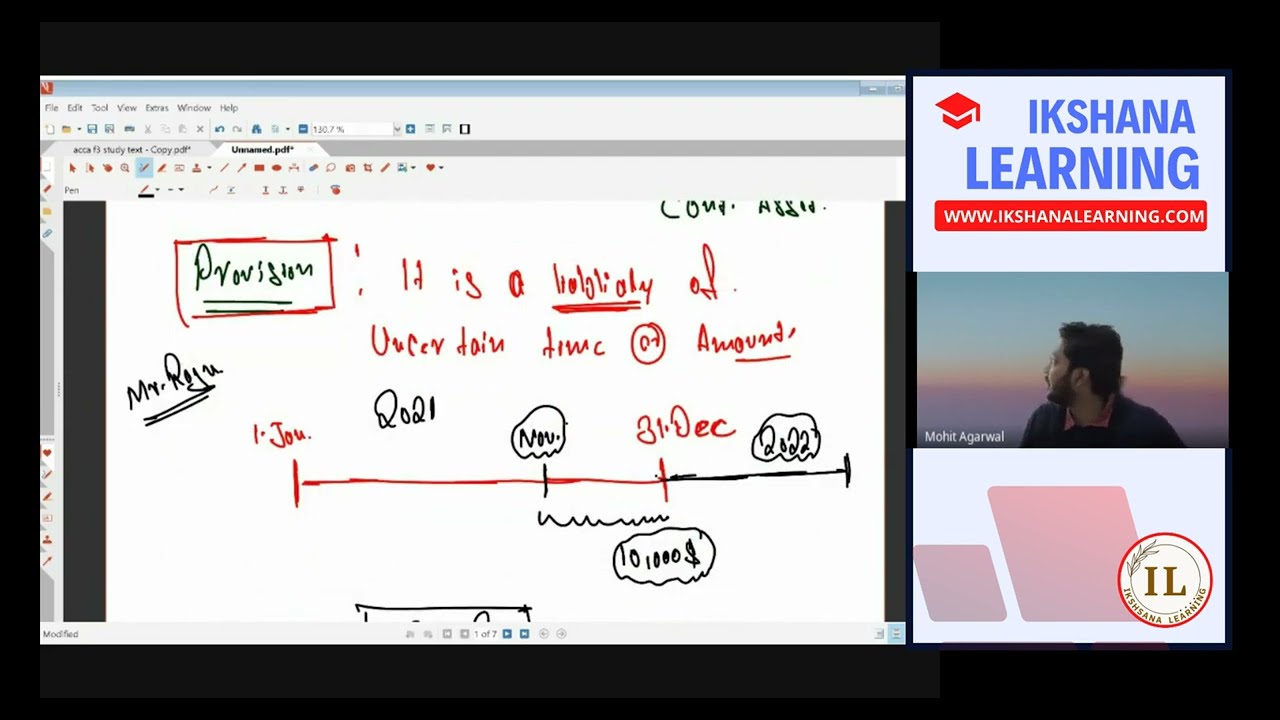Toggle full screen view icon
Viewport: 1280px width, 720px height.
(465, 129)
